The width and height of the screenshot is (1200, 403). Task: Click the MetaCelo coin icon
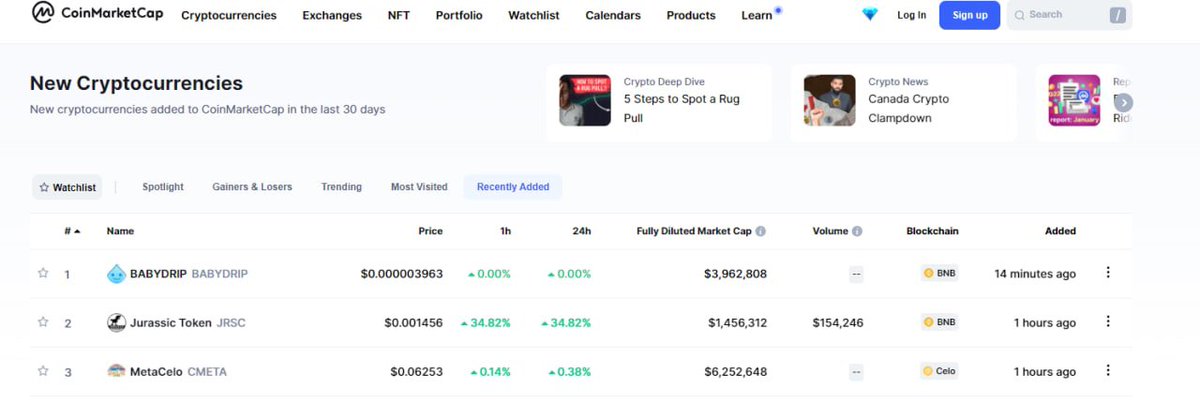(x=116, y=371)
